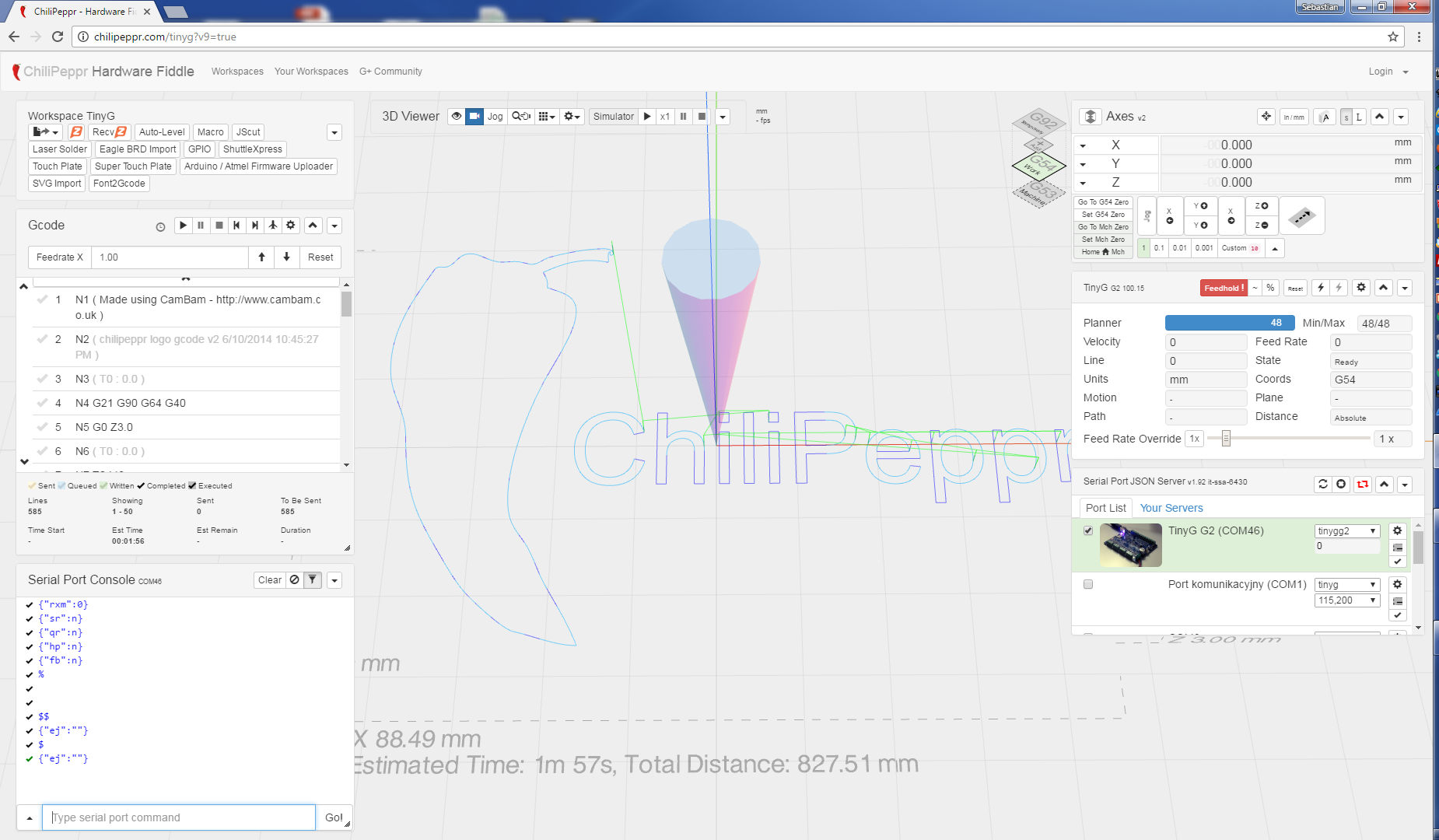Screen dimensions: 1439x840
Task: Toggle Serial Console filter funnel
Action: click(313, 580)
